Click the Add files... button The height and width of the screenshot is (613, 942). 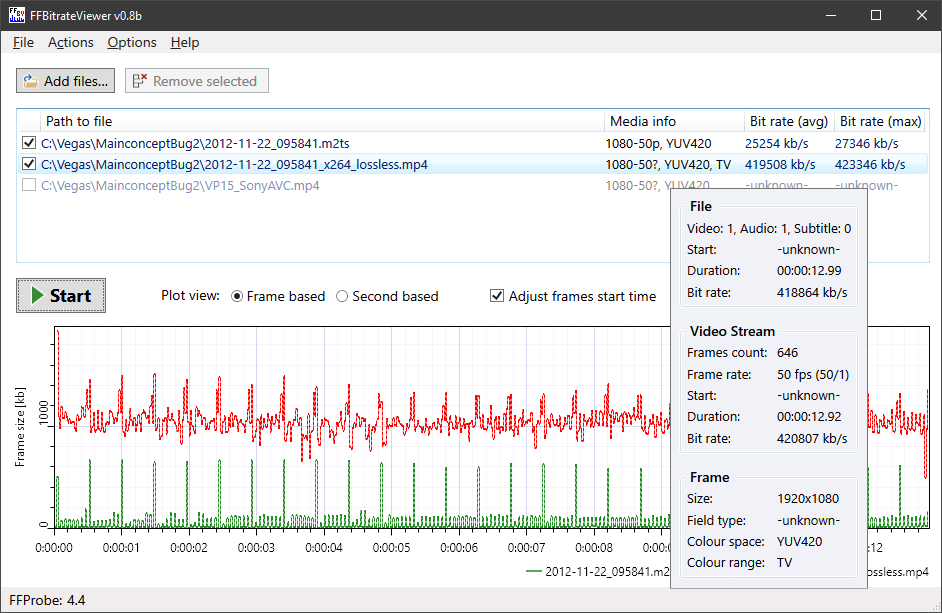pos(65,81)
